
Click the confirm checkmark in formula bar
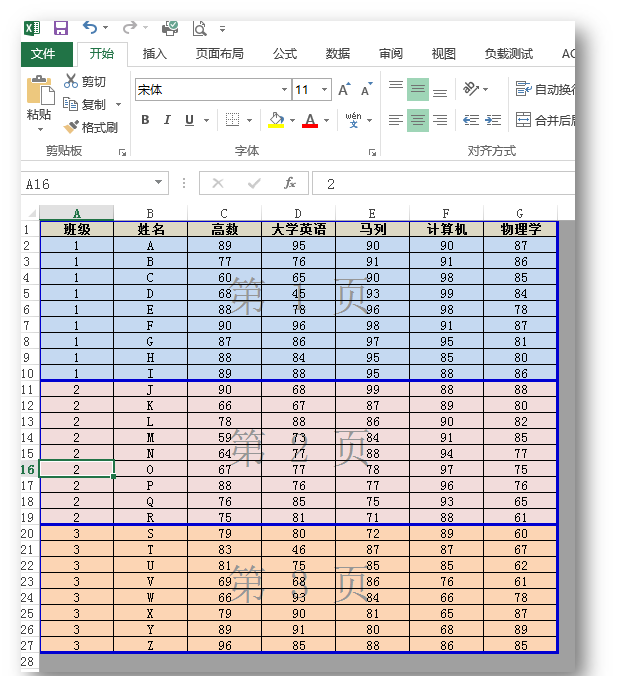(x=254, y=183)
